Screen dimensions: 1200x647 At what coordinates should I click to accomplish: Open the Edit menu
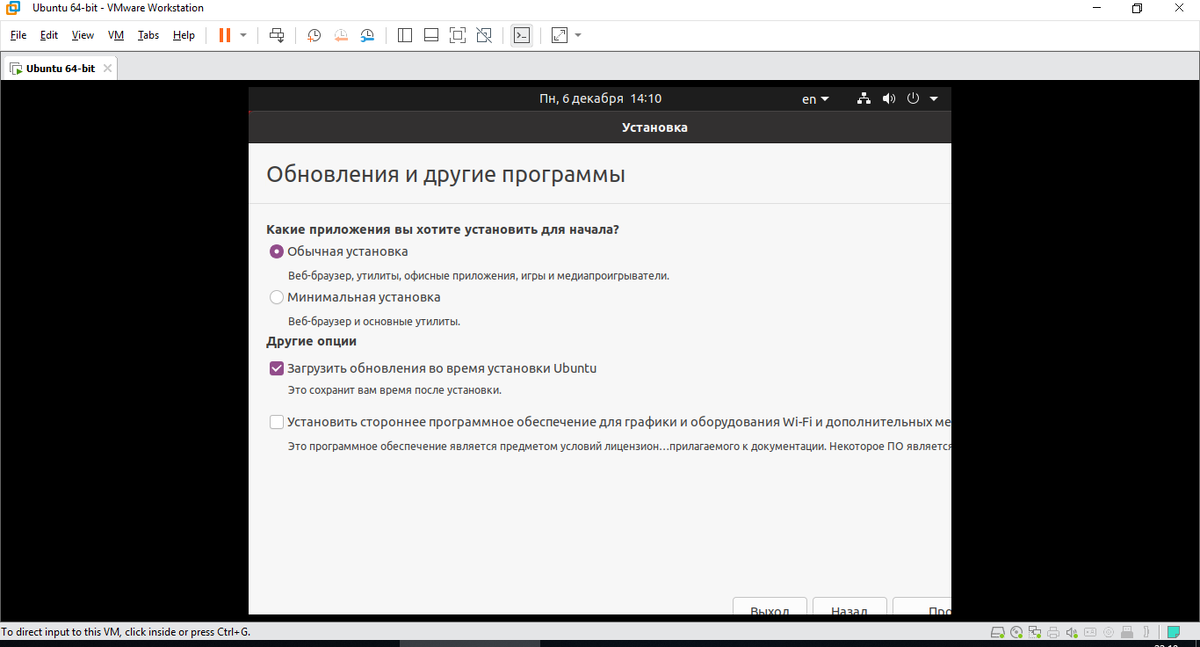[49, 35]
